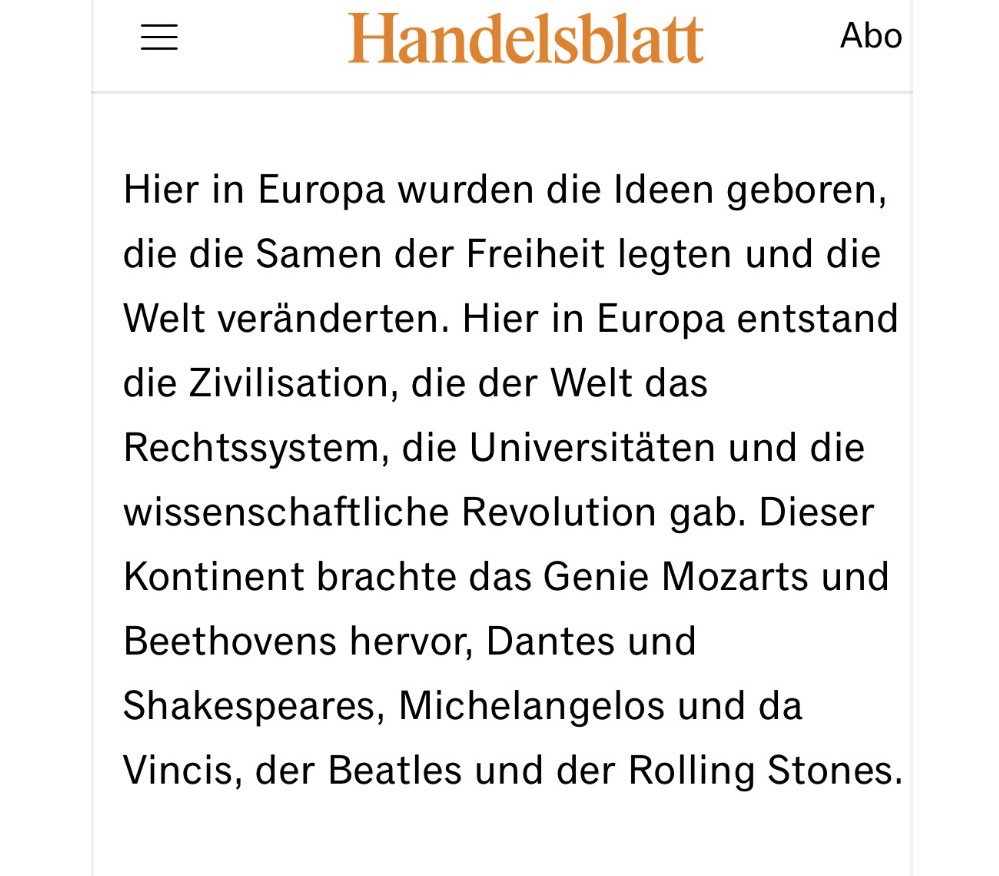Click the Handelsblatt logo
Image resolution: width=999 pixels, height=876 pixels.
525,38
